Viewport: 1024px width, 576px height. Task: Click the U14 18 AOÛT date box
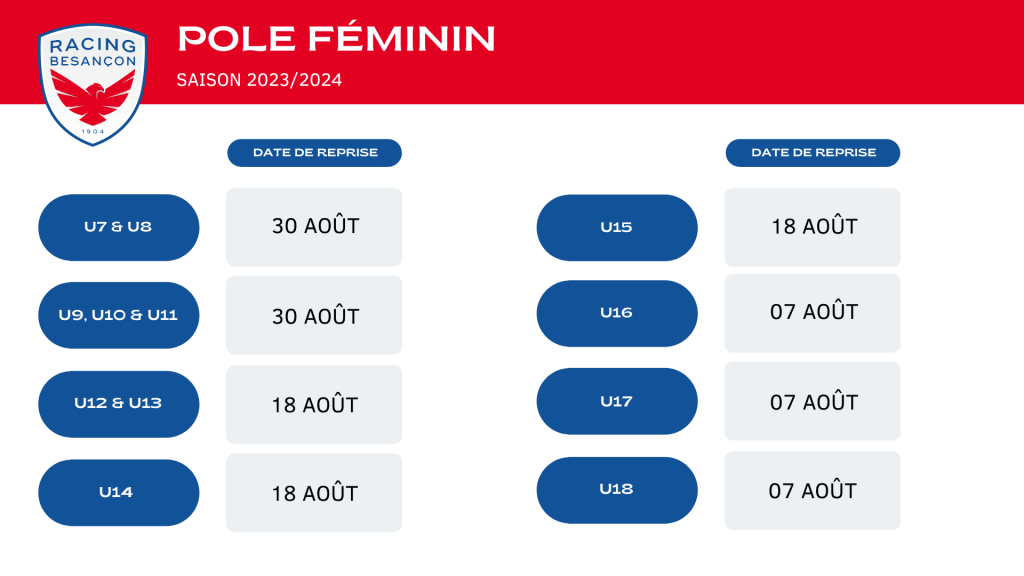point(314,492)
